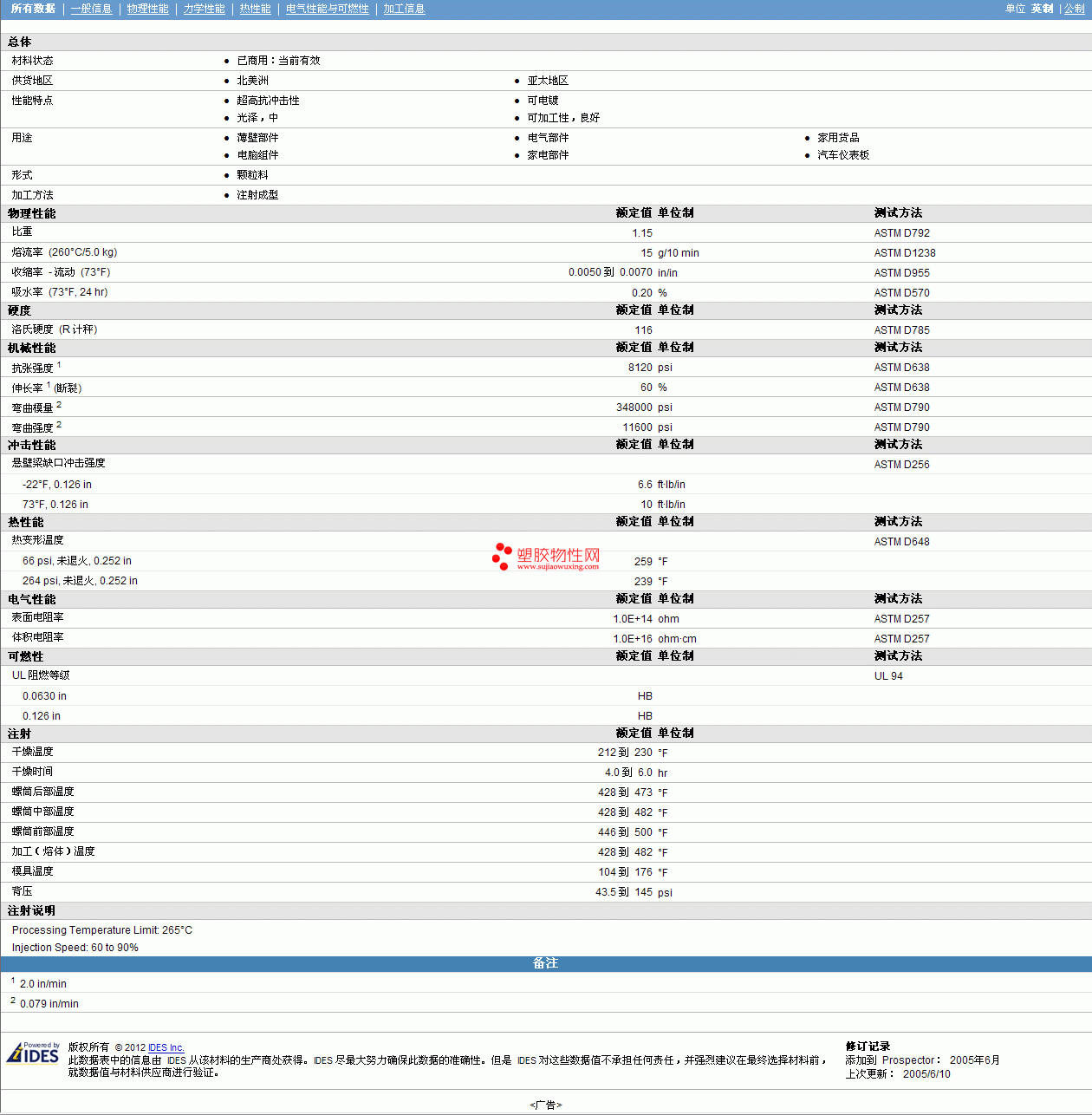Image resolution: width=1092 pixels, height=1115 pixels.
Task: Click ASTM D955 test method
Action: pyautogui.click(x=901, y=273)
